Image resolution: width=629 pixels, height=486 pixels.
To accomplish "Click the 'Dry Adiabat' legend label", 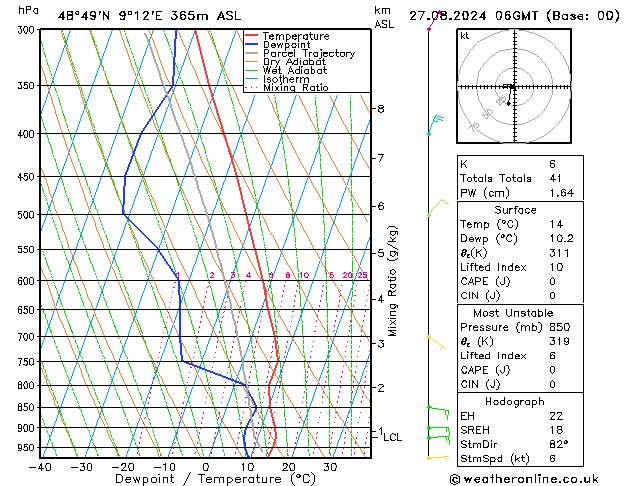I will pos(294,62).
